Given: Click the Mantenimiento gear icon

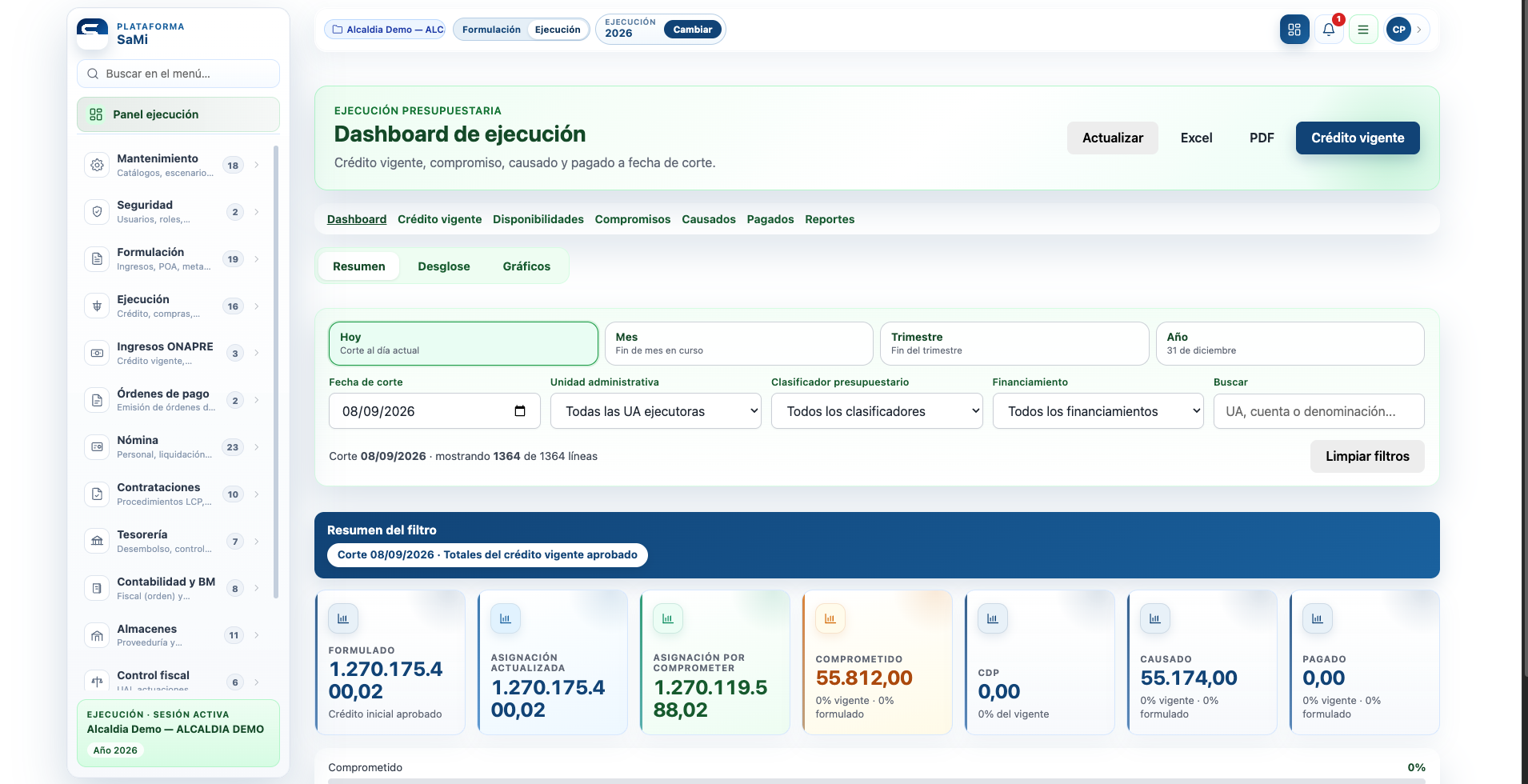Looking at the screenshot, I should (x=97, y=165).
